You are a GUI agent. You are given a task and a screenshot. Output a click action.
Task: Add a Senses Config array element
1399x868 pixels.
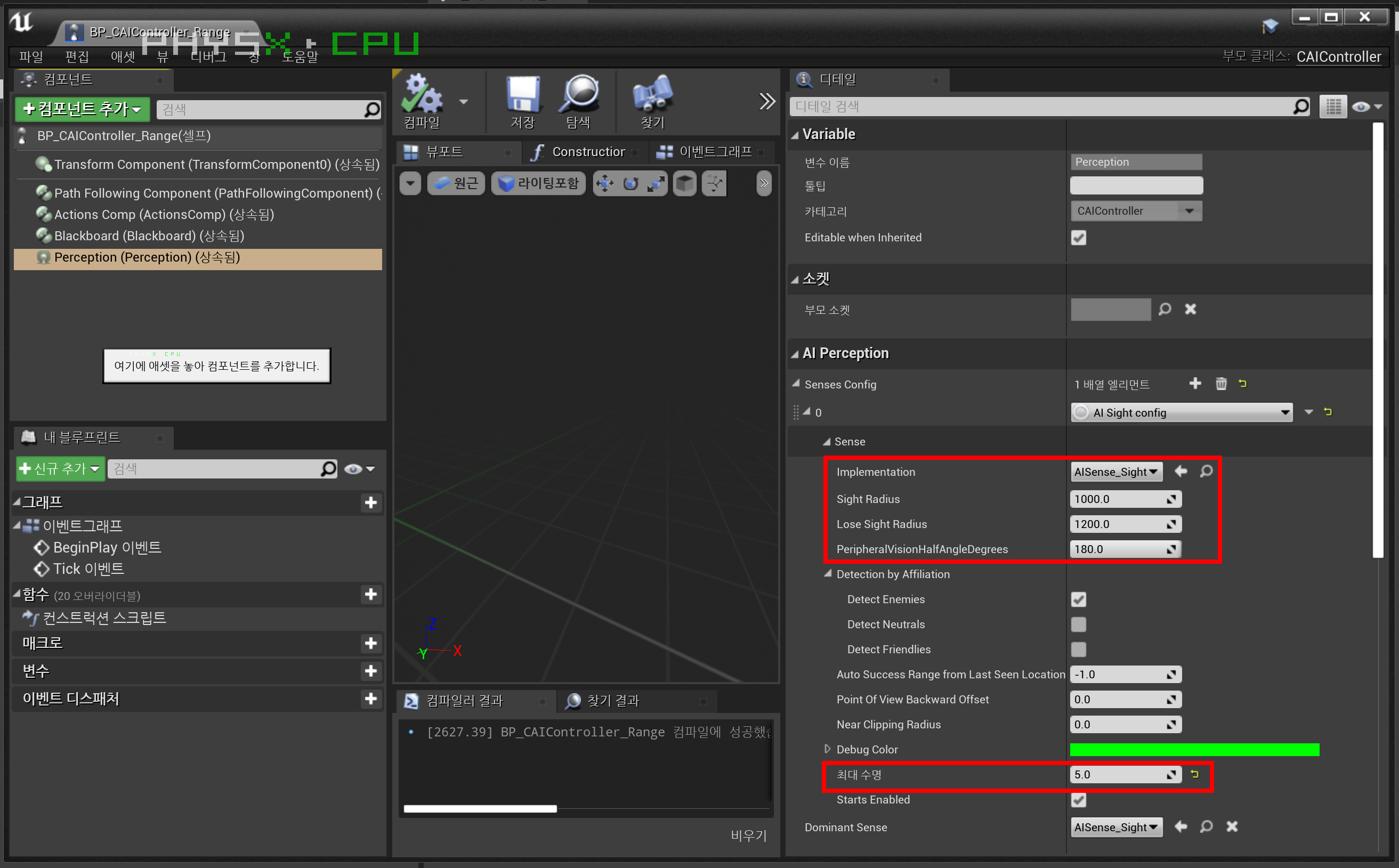click(1195, 384)
